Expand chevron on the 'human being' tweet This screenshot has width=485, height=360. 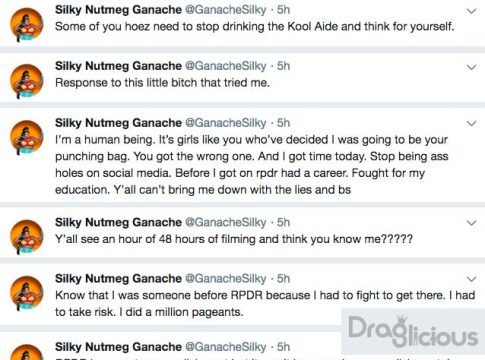tap(471, 124)
